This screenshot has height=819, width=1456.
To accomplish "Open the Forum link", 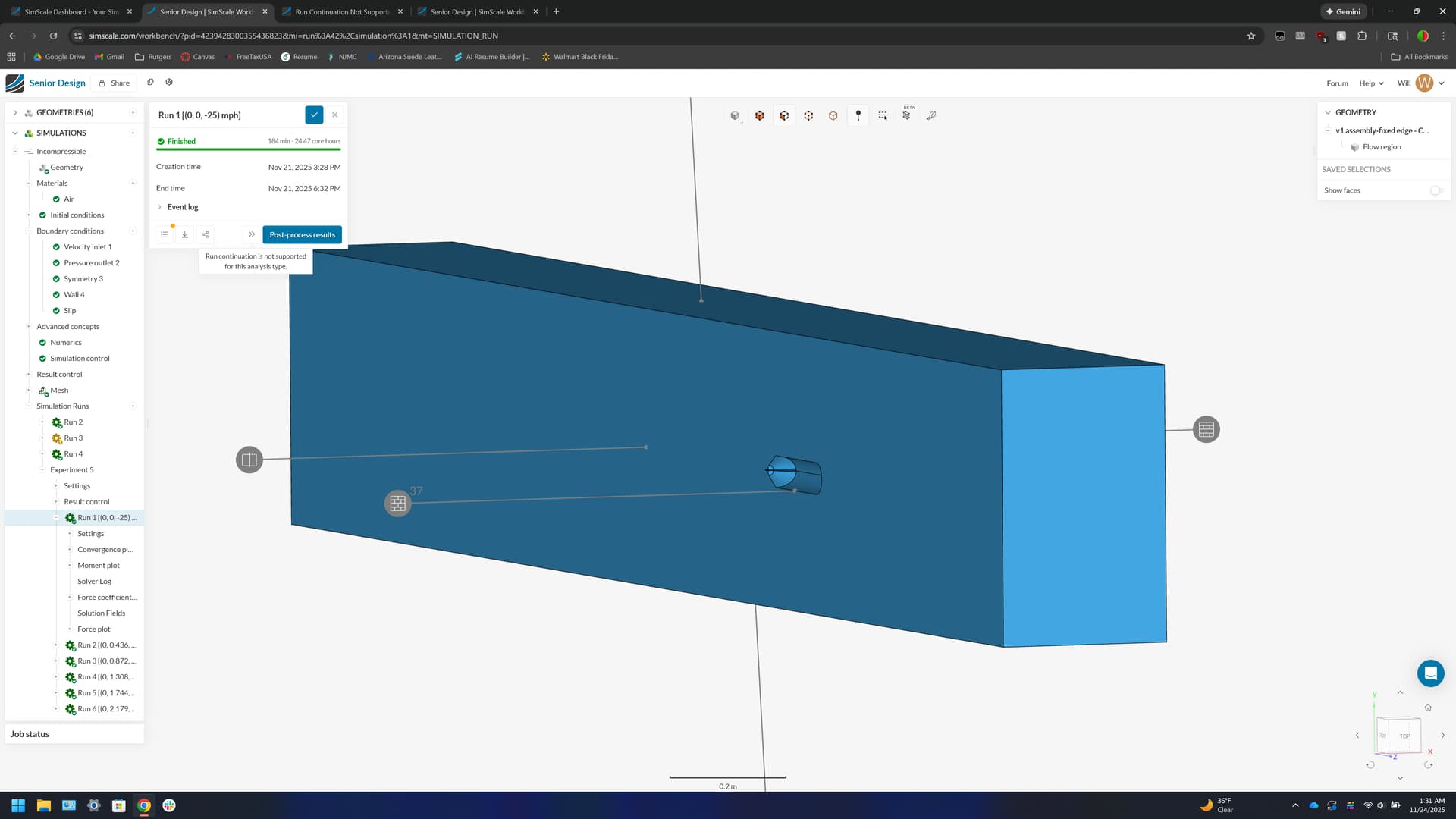I will click(1337, 83).
